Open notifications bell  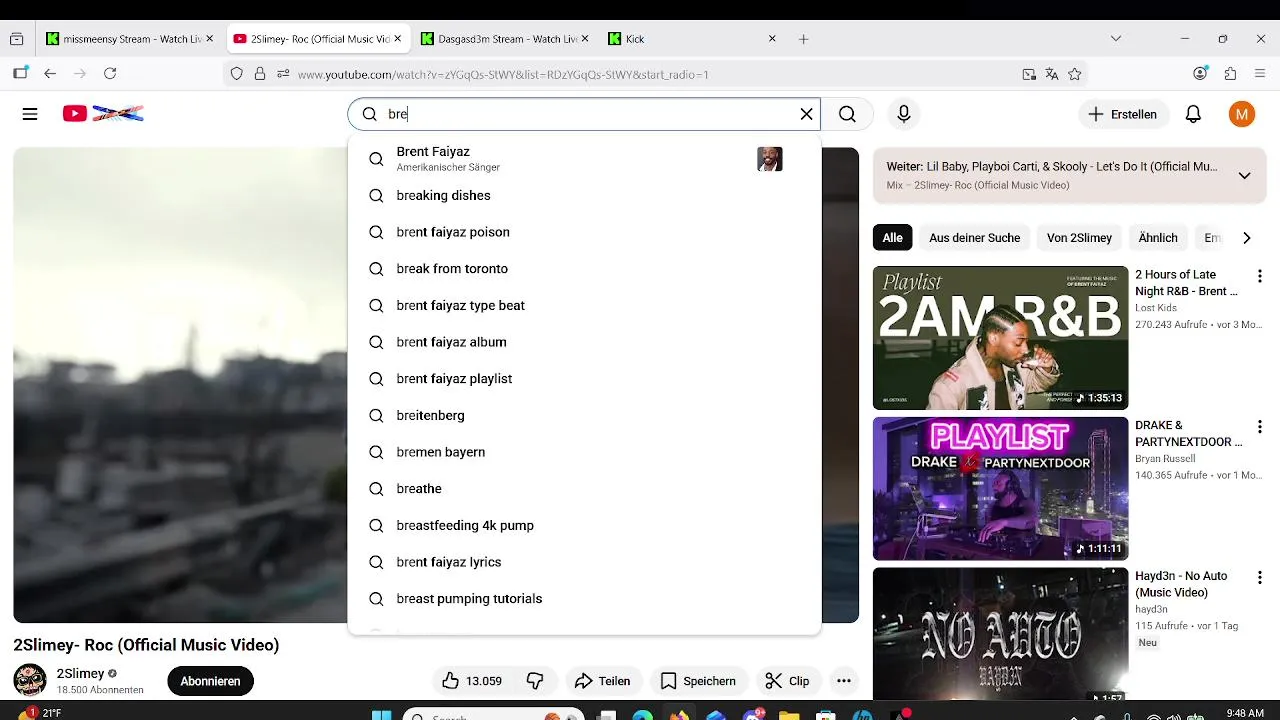tap(1193, 114)
